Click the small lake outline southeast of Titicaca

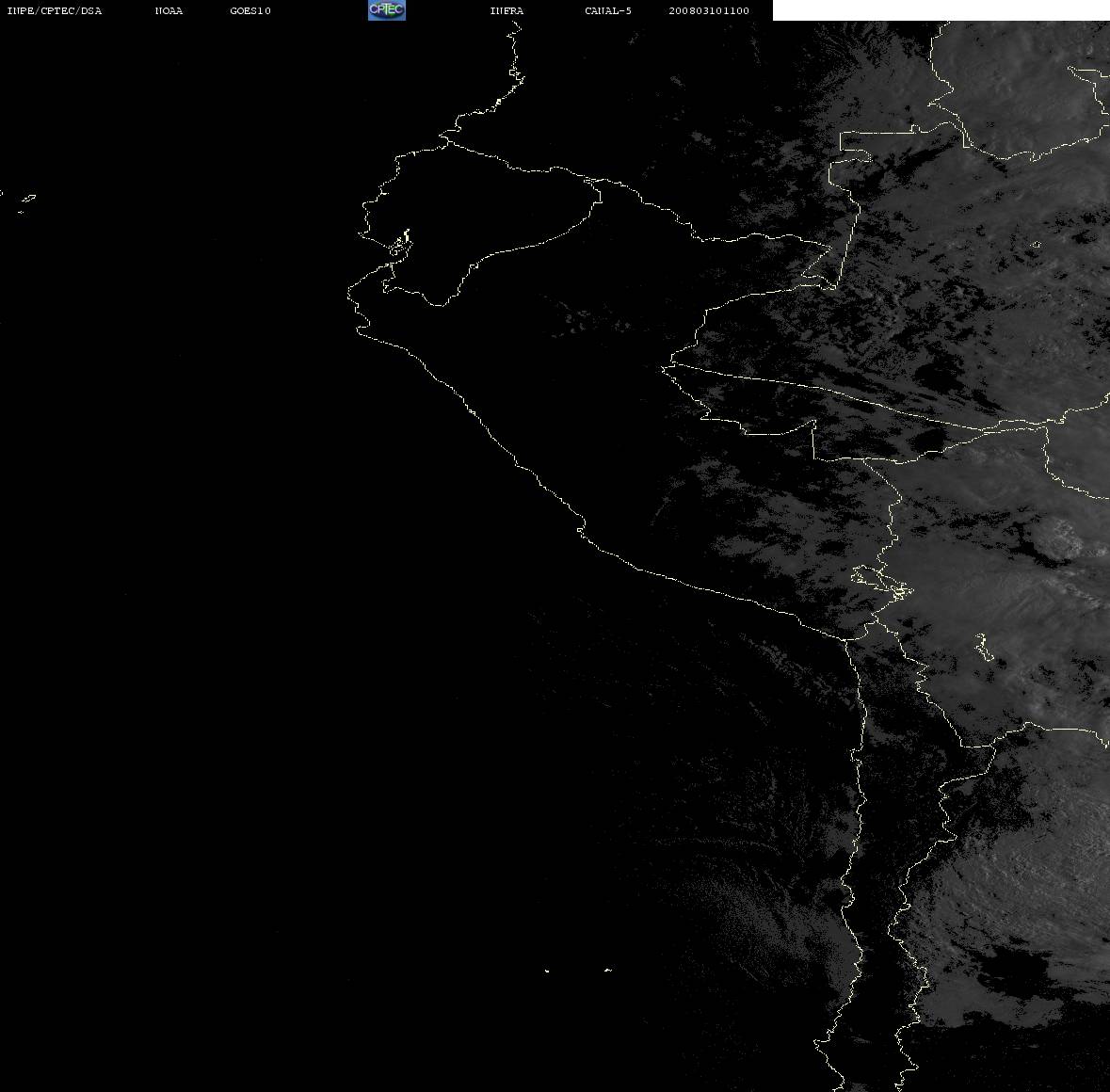983,647
